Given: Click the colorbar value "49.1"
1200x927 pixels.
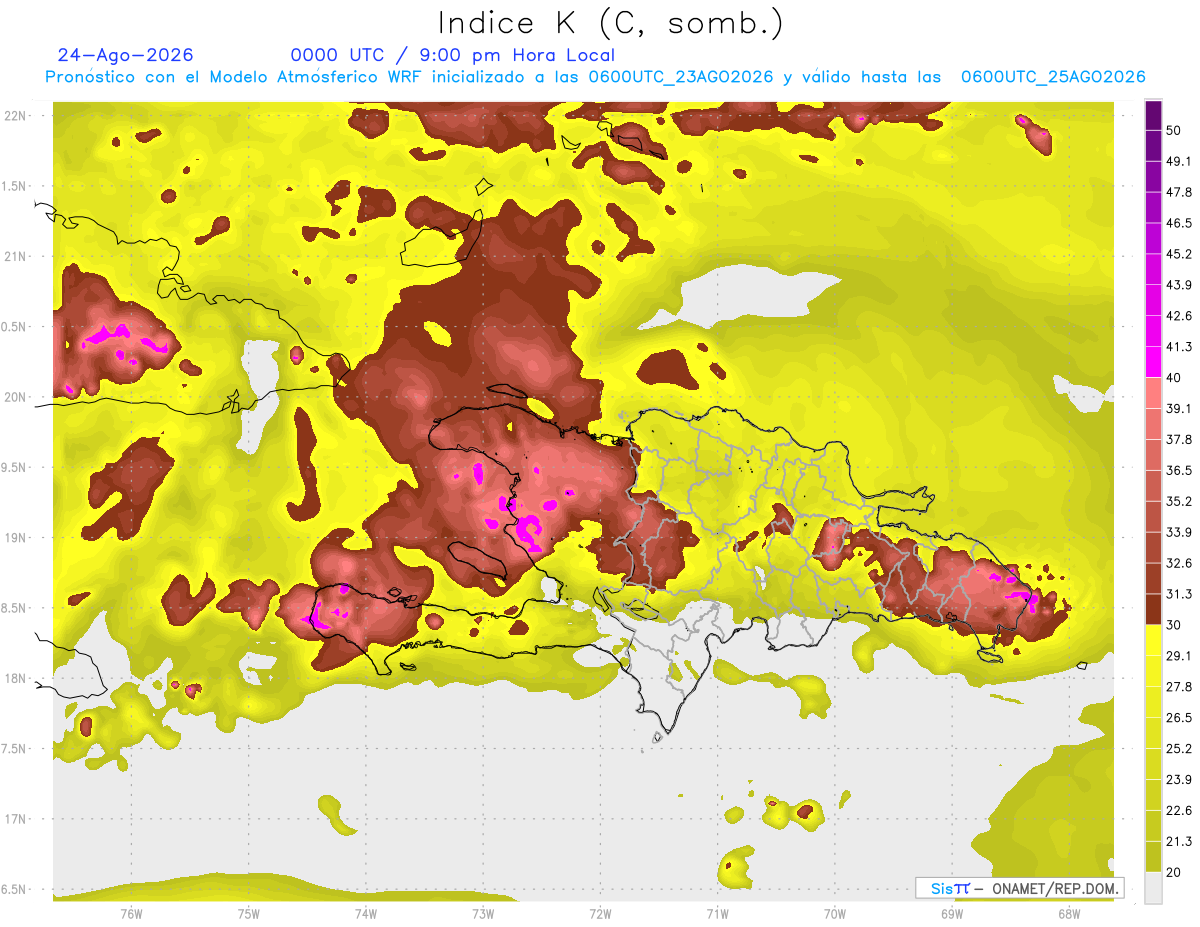Looking at the screenshot, I should coord(1178,161).
